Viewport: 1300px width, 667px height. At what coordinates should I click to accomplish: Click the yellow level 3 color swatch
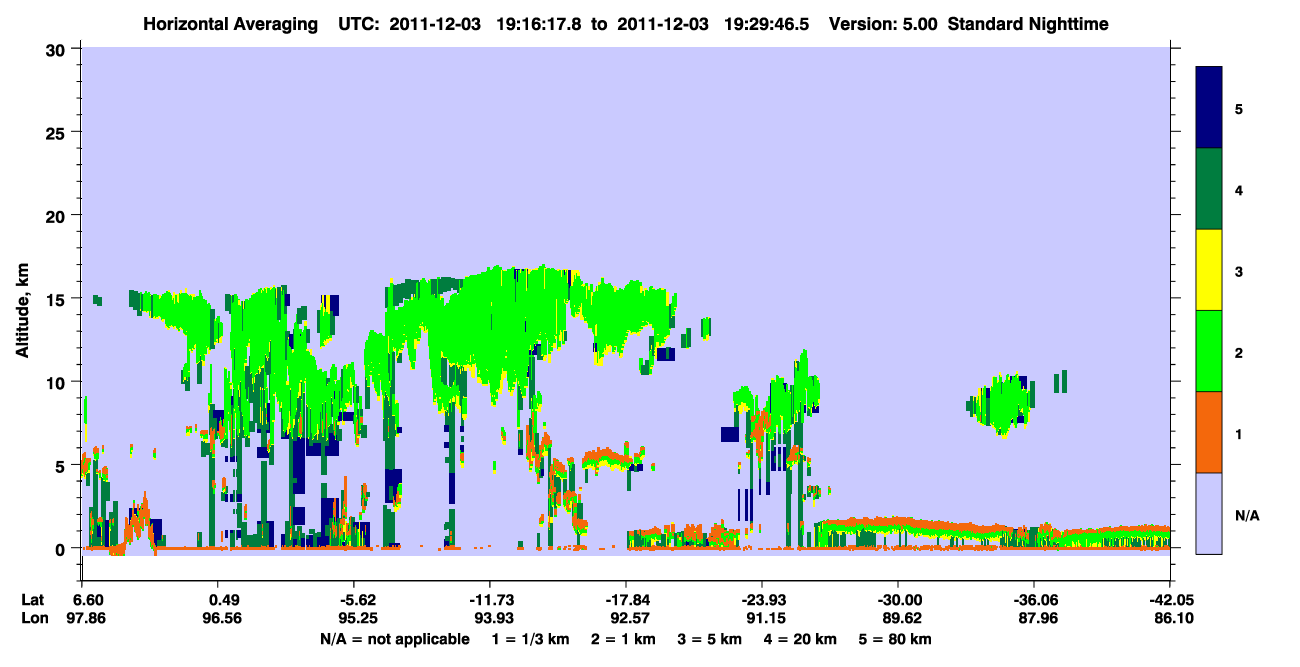tap(1209, 270)
